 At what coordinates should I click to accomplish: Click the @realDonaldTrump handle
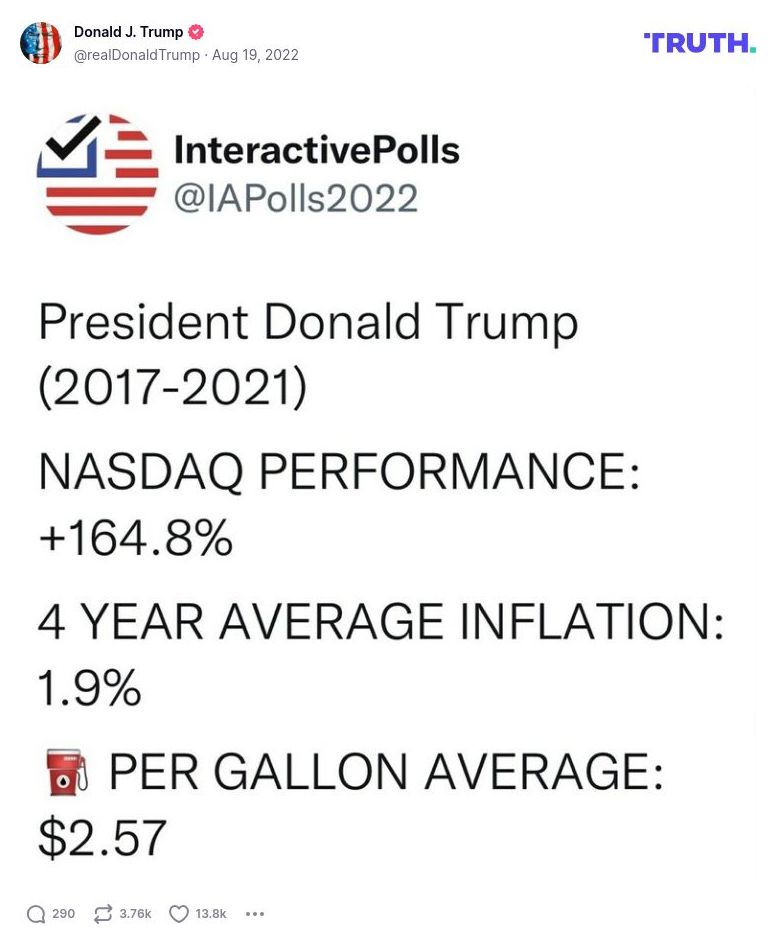pyautogui.click(x=137, y=55)
